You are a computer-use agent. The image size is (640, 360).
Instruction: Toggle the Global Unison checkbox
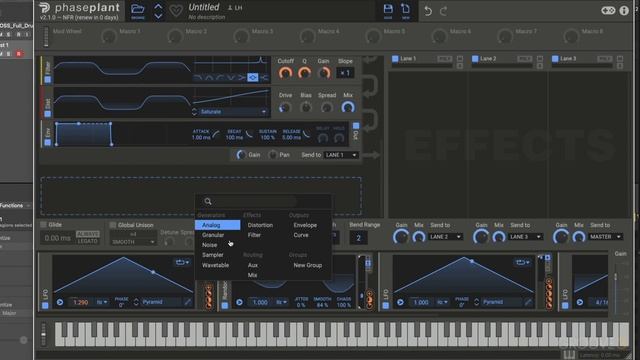click(x=113, y=224)
